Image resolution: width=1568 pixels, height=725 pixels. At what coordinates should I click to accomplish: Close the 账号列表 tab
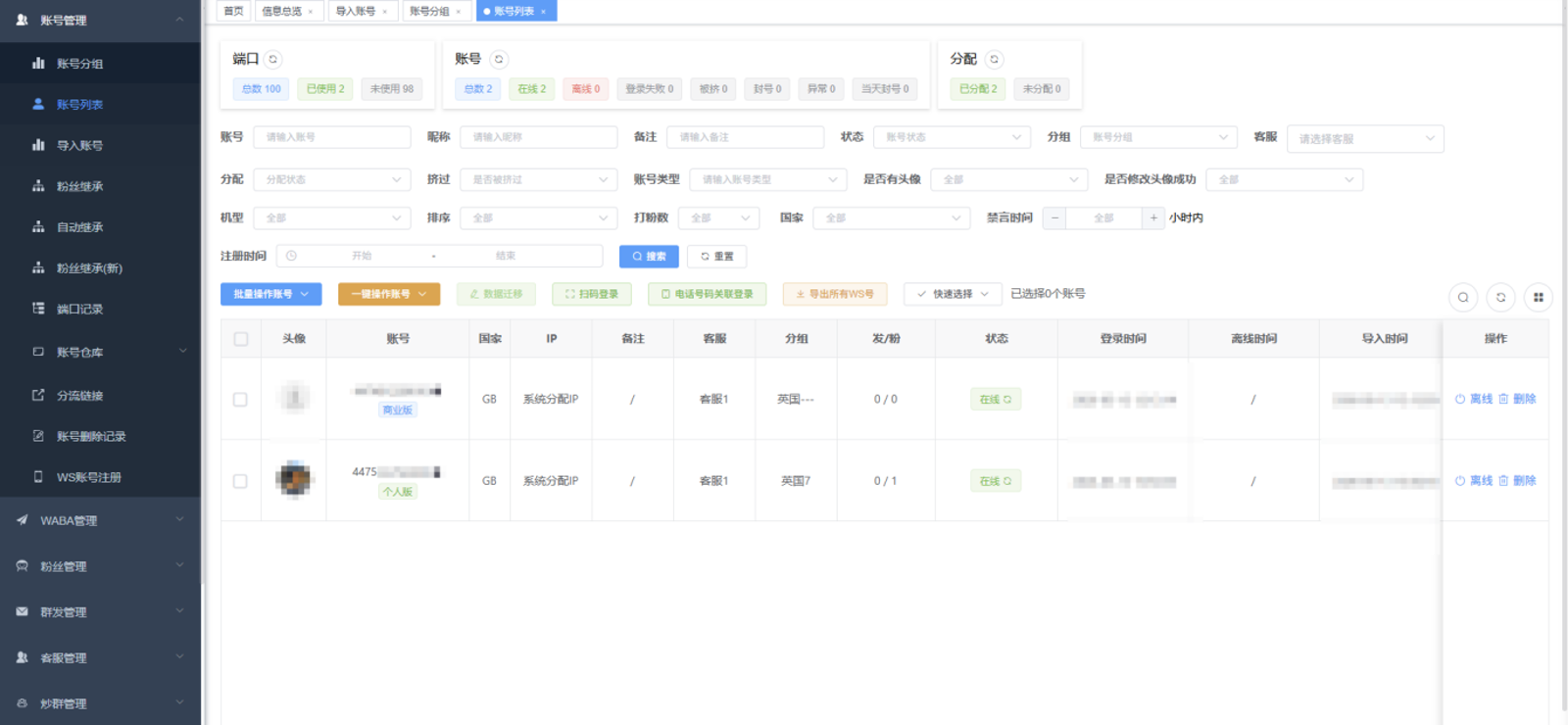[x=543, y=12]
